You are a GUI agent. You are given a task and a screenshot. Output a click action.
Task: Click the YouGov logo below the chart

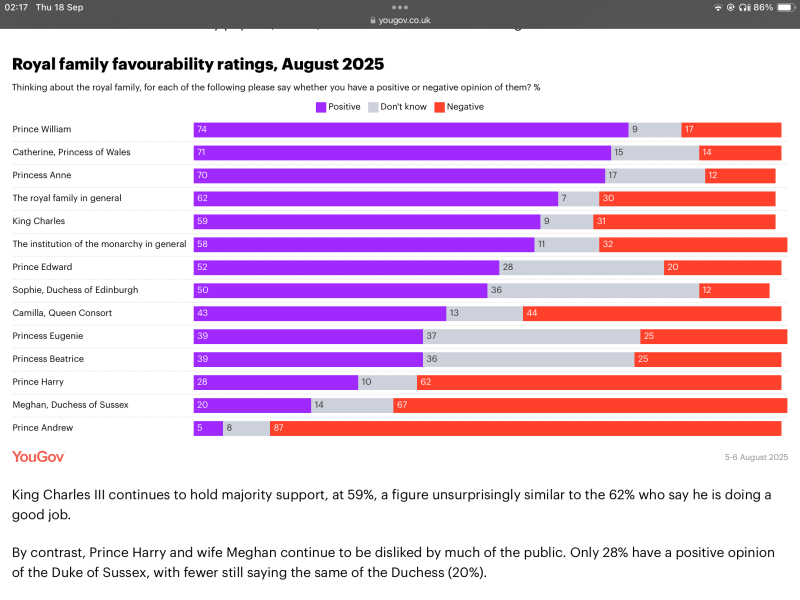38,456
